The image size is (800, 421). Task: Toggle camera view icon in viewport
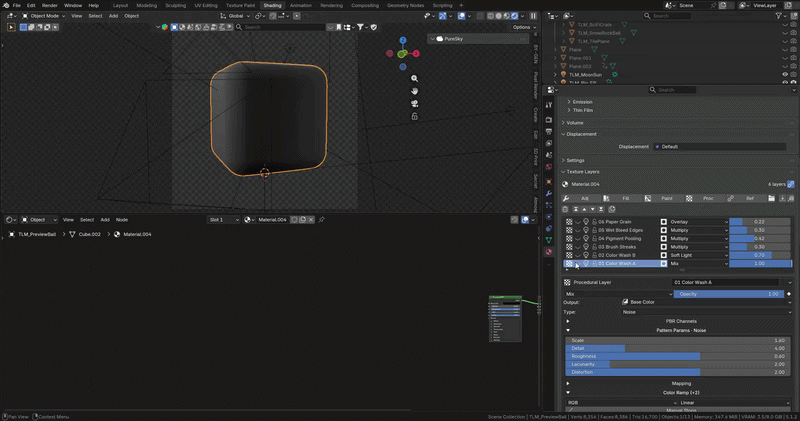click(x=414, y=104)
